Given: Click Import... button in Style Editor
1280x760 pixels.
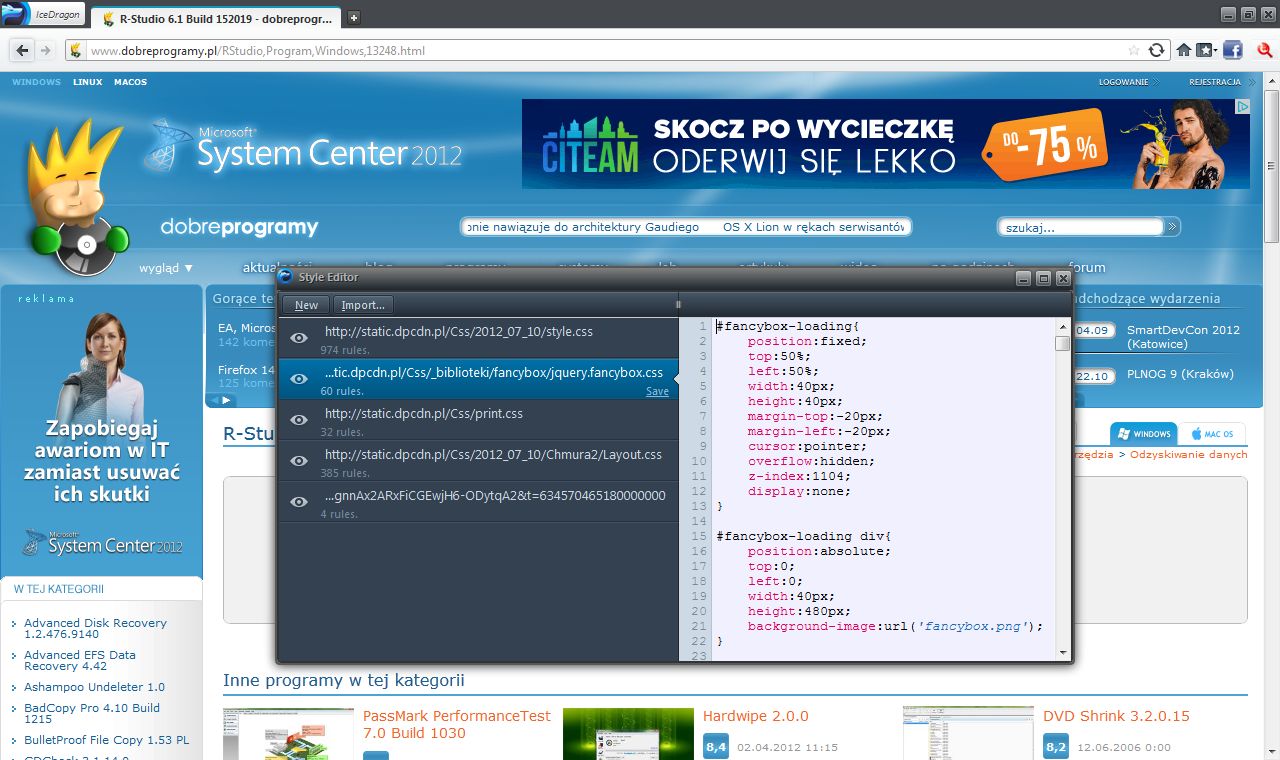Looking at the screenshot, I should point(363,305).
